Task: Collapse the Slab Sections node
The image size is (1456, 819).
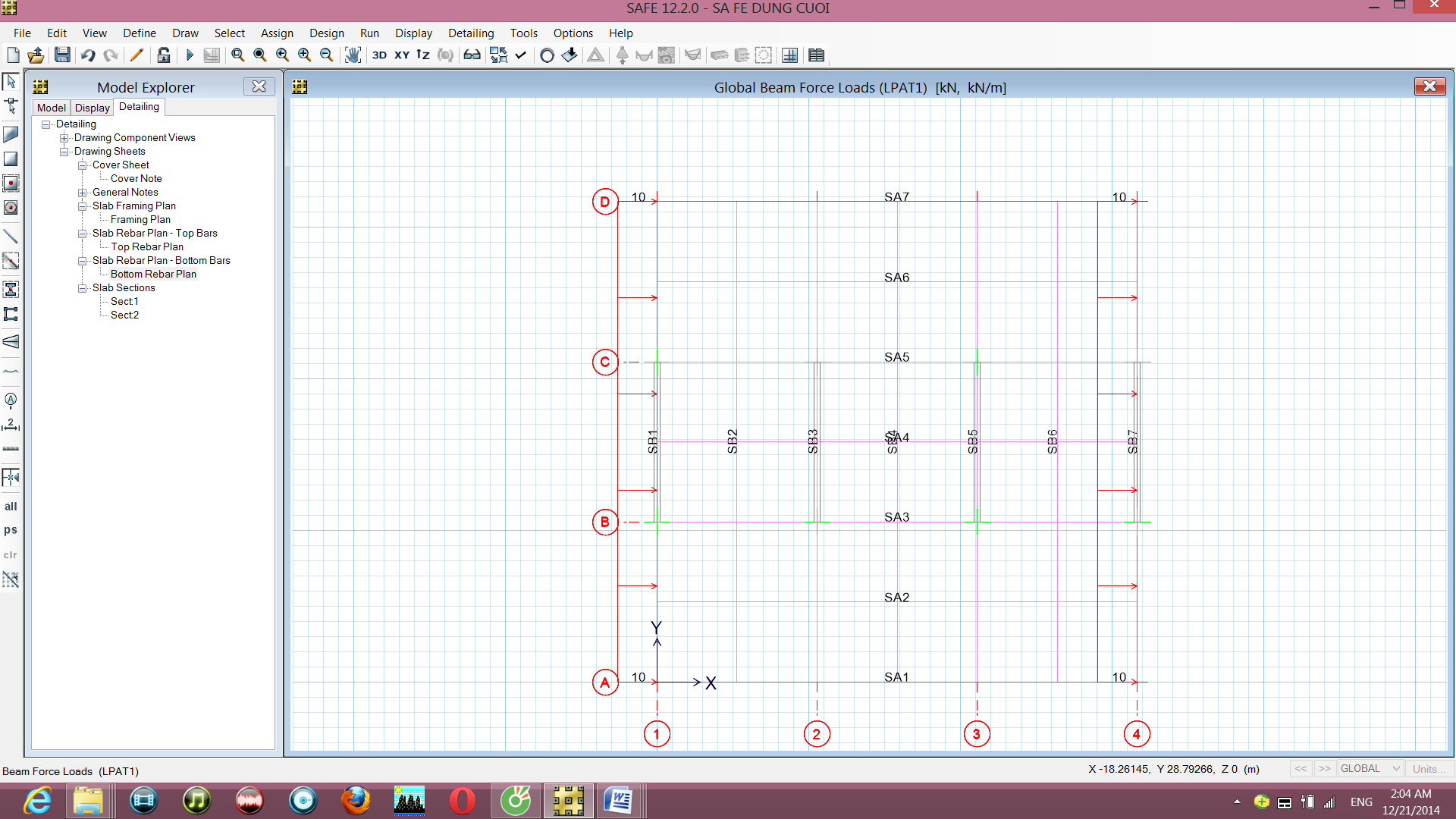Action: pos(83,288)
